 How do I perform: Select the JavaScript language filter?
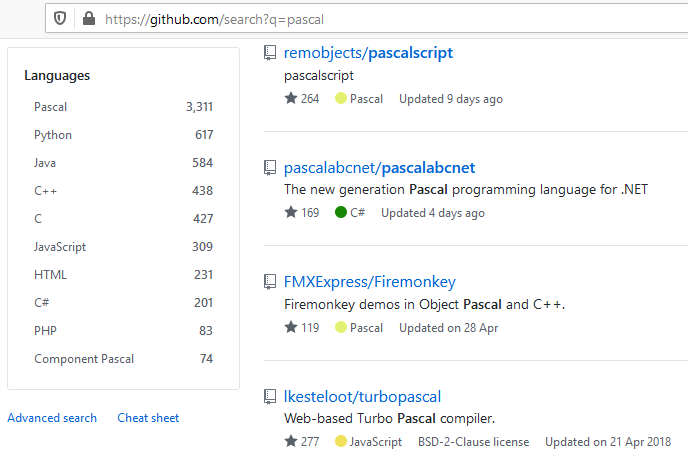tap(60, 247)
